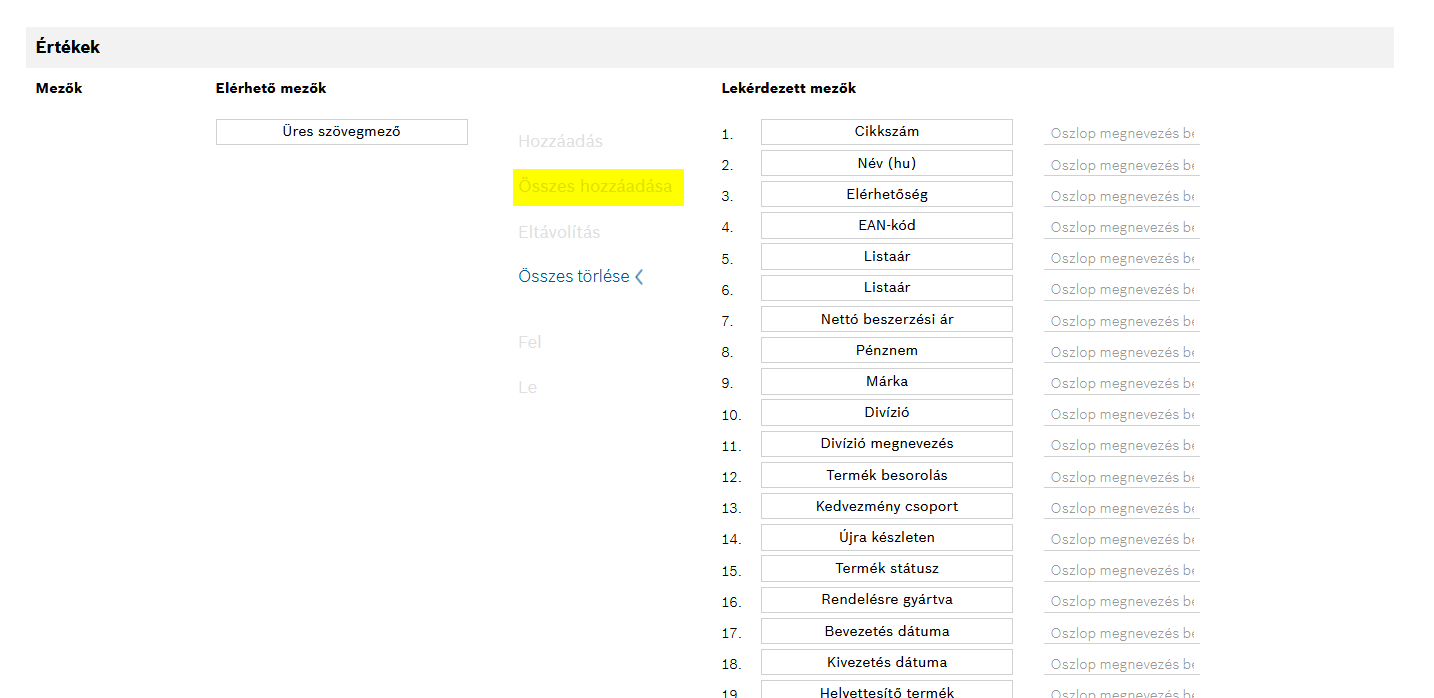Click column name input next to Kedvezmény csoport
The width and height of the screenshot is (1434, 698).
pyautogui.click(x=1121, y=508)
